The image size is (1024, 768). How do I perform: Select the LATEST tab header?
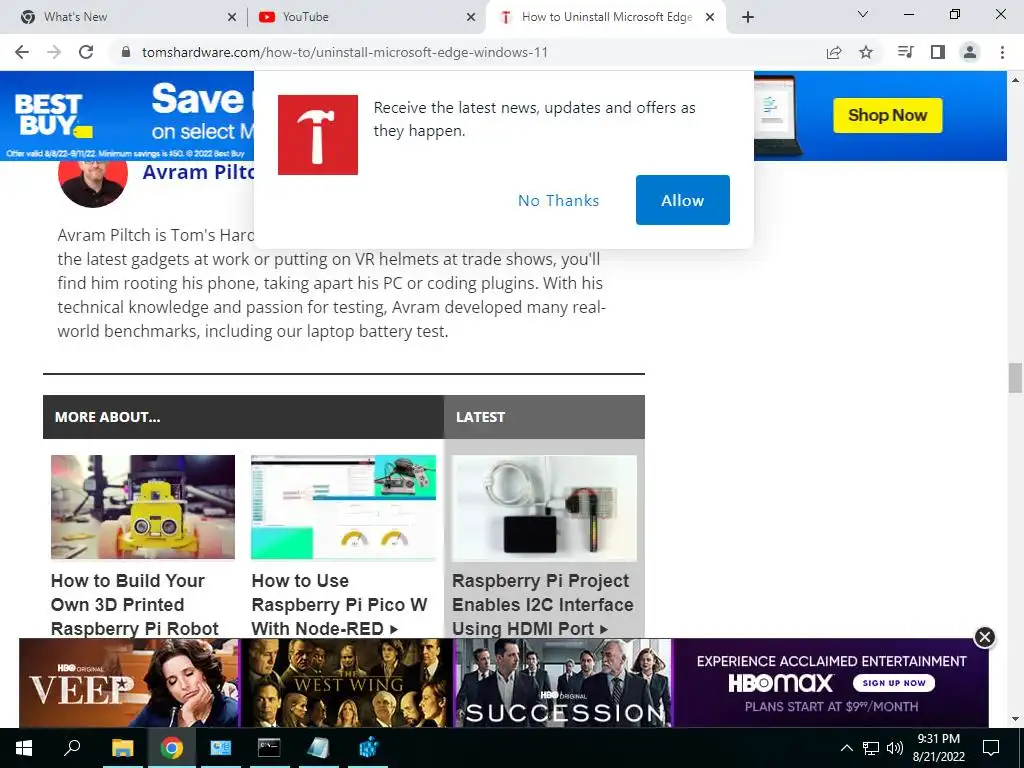[544, 417]
